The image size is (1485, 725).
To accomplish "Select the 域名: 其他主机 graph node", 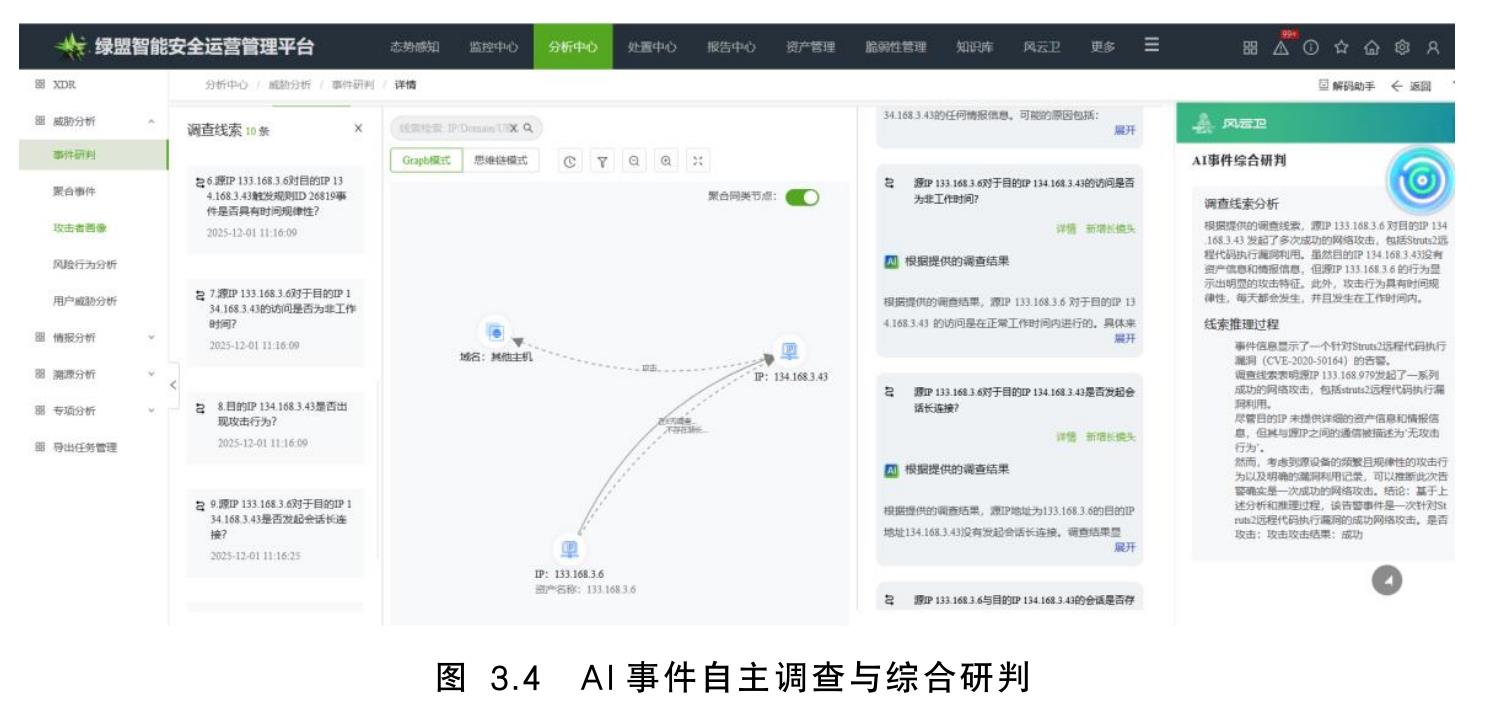I will [x=495, y=333].
